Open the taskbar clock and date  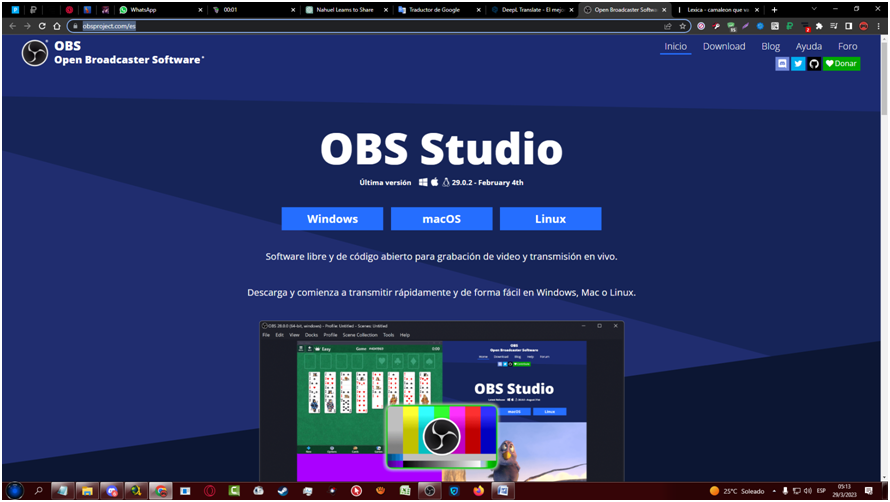pos(844,491)
